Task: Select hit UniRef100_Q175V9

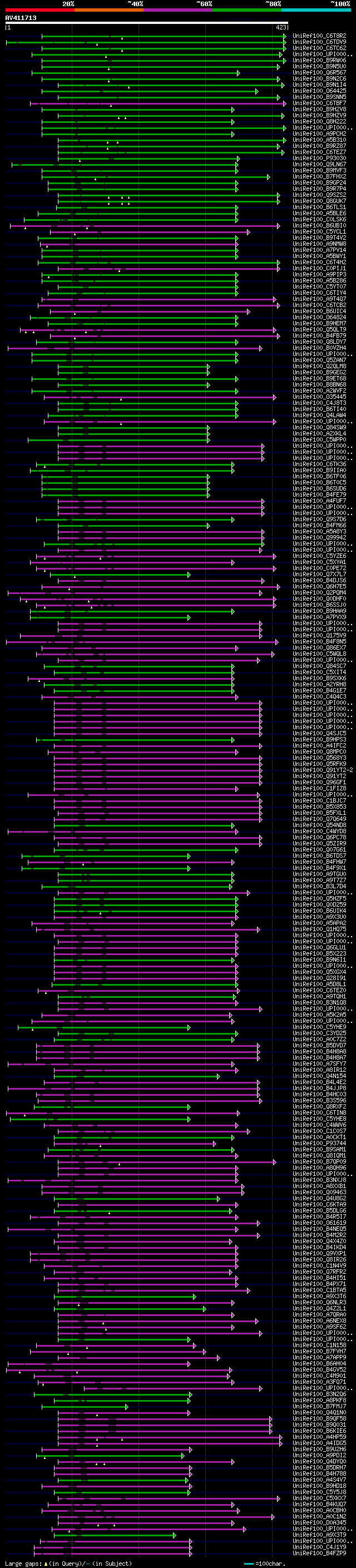Action: click(x=319, y=635)
